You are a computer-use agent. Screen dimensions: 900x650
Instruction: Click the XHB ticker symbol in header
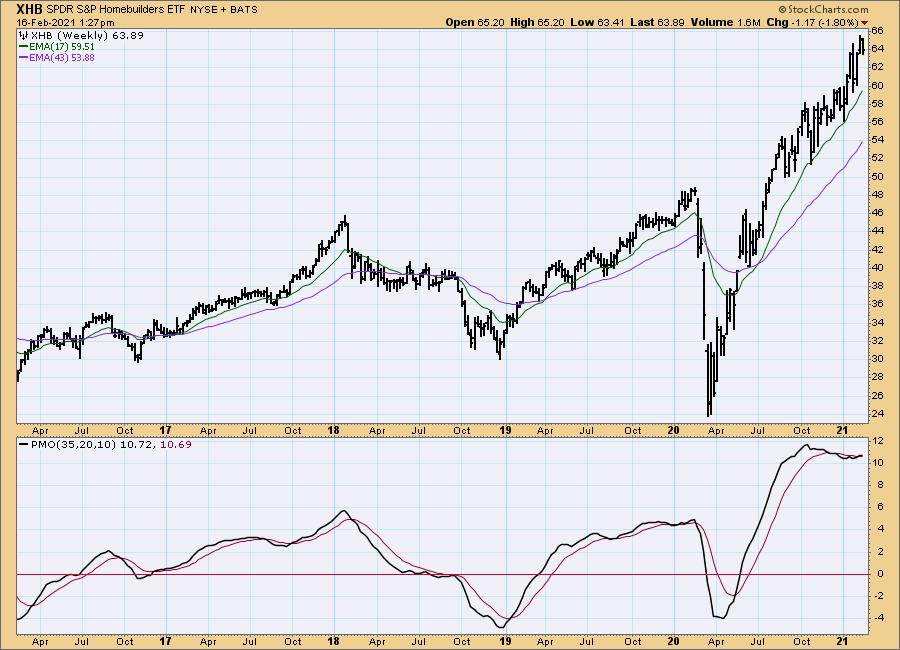(29, 9)
